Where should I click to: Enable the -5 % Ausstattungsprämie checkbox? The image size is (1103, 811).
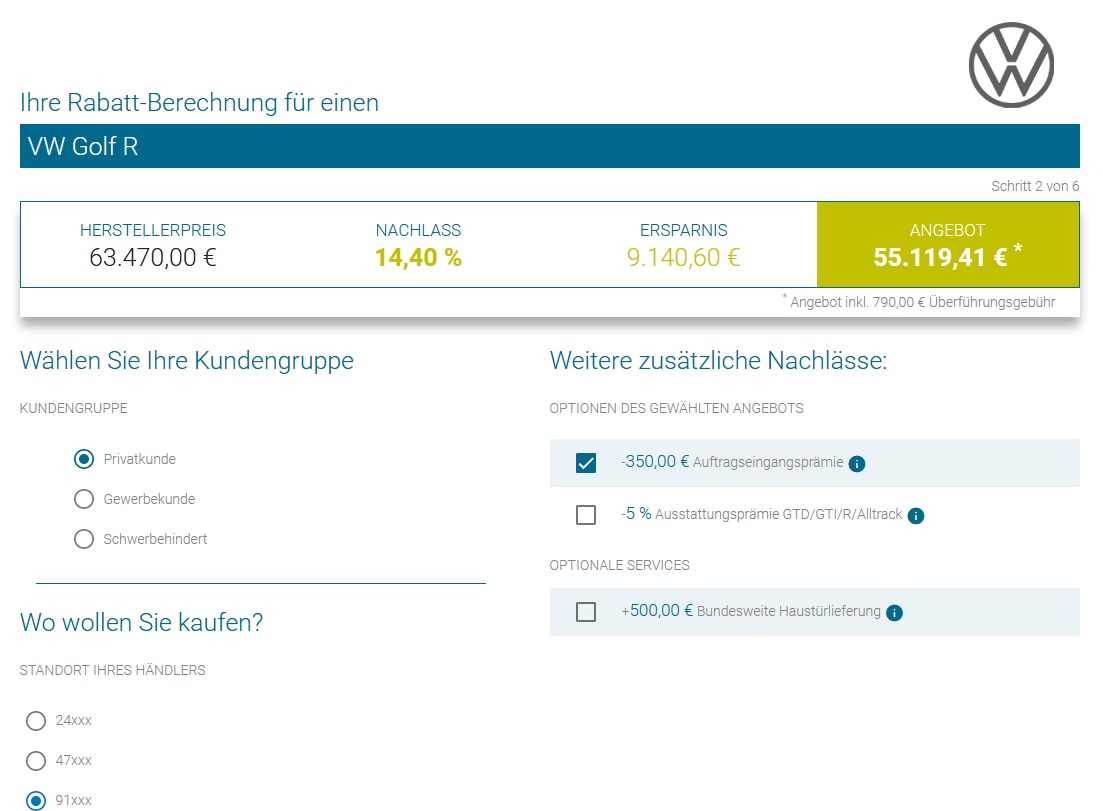586,515
